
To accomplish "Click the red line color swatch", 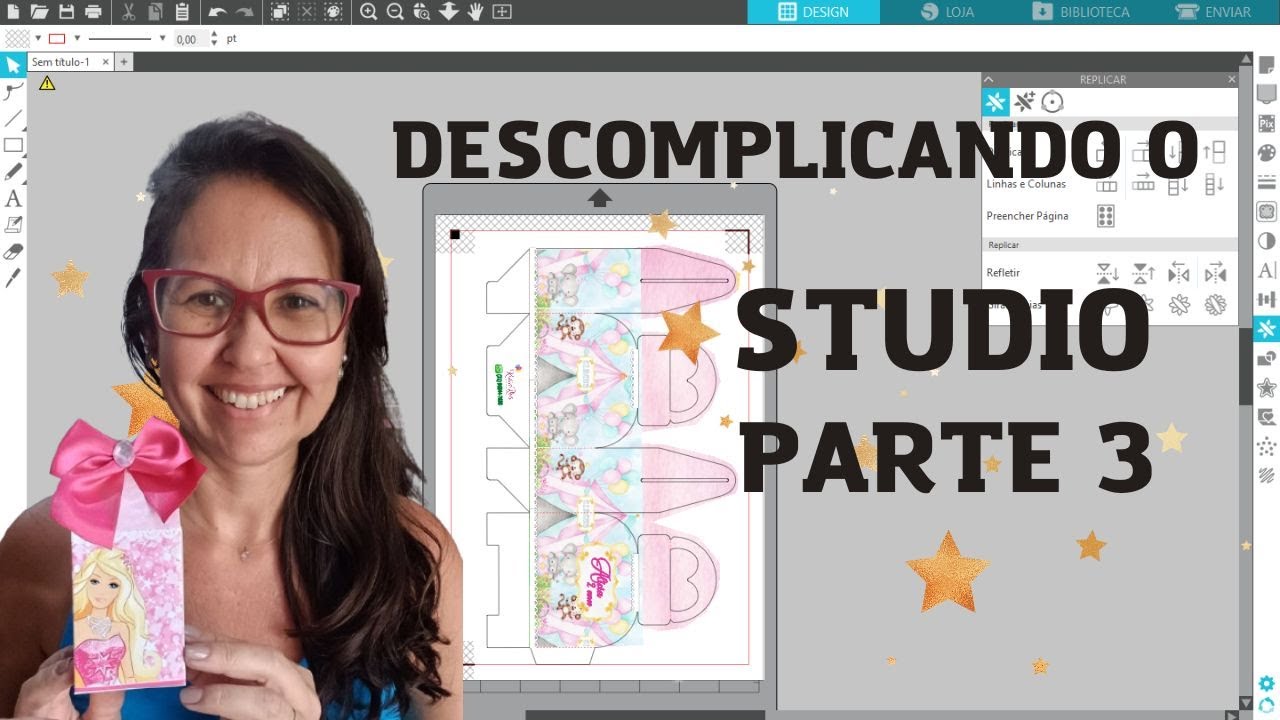I will pyautogui.click(x=57, y=38).
